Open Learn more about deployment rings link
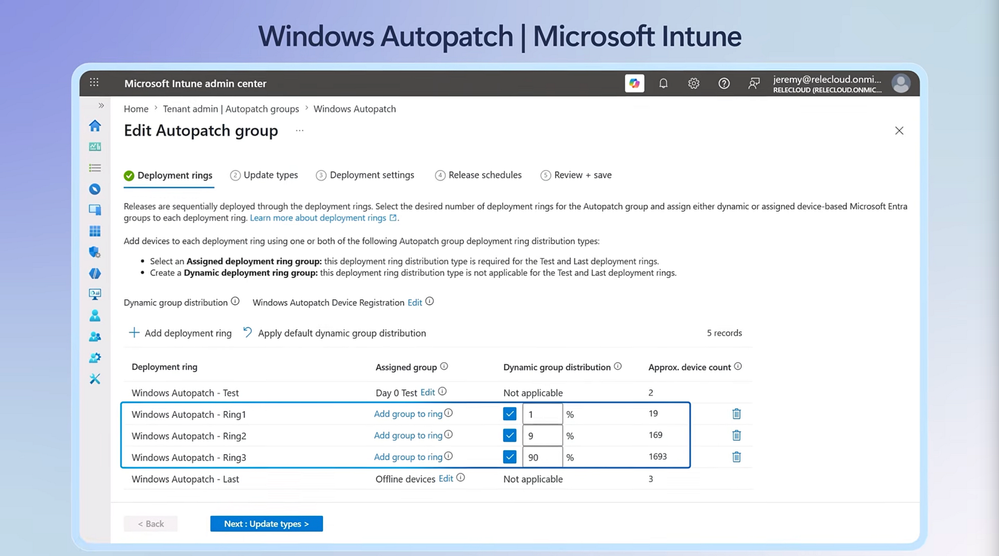999x556 pixels. pos(324,218)
